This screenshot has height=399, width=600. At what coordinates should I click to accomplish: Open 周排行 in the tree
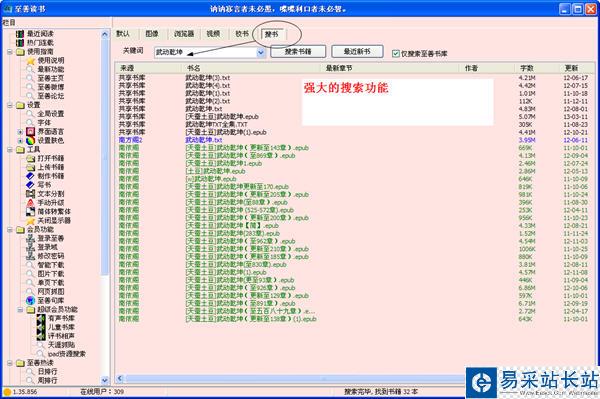pos(47,381)
